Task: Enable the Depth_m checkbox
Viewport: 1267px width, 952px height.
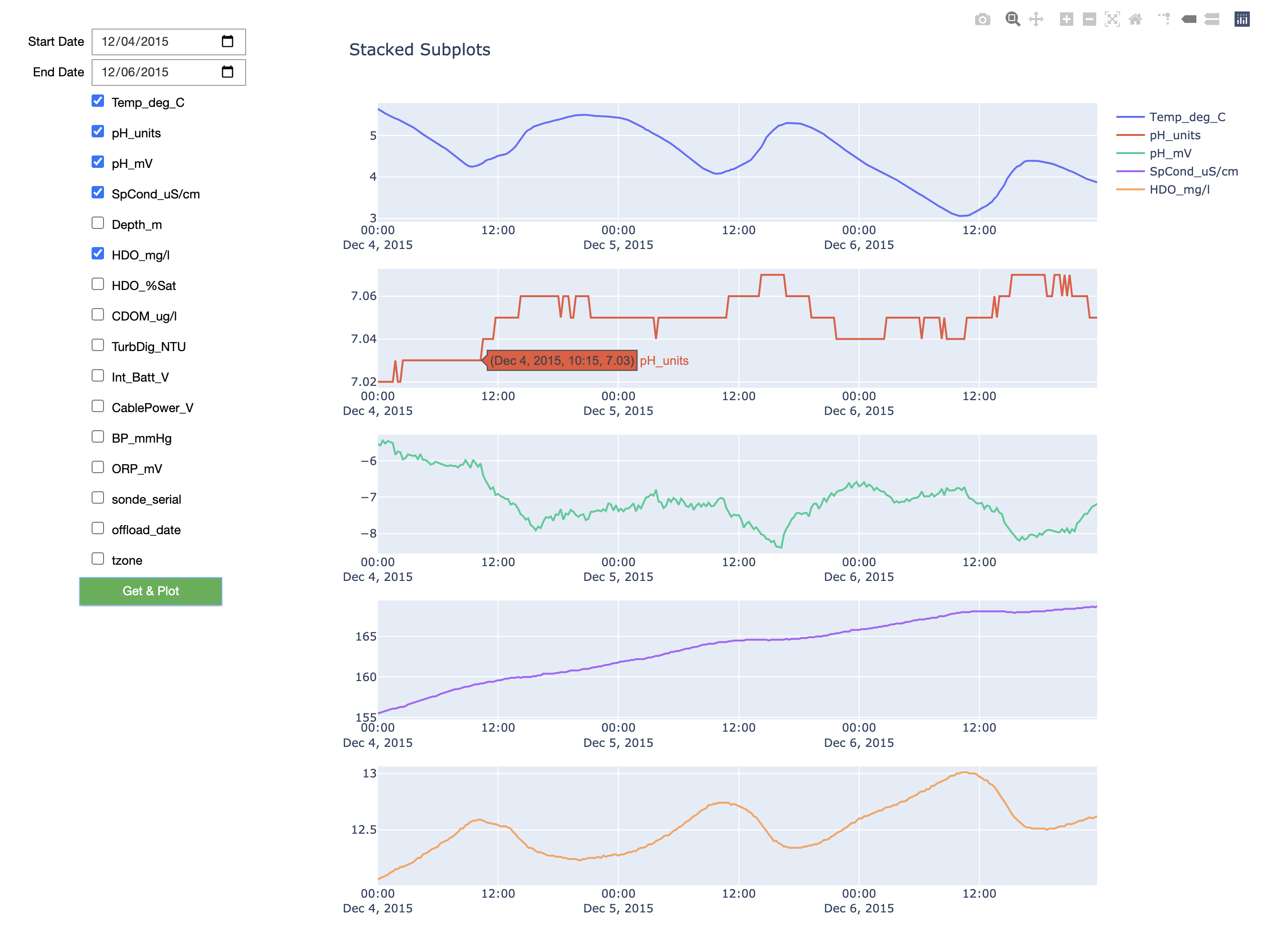Action: click(x=98, y=223)
